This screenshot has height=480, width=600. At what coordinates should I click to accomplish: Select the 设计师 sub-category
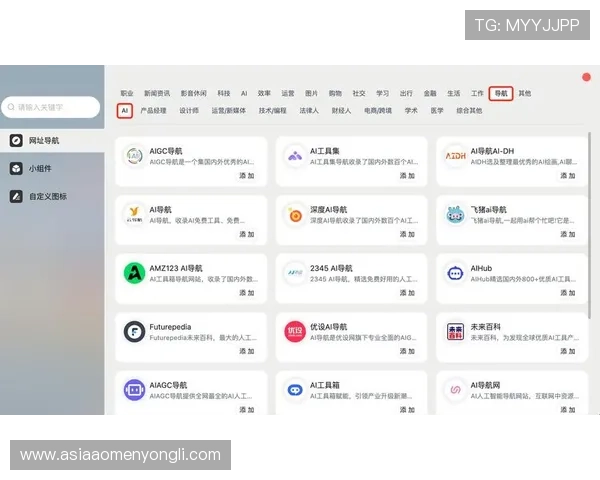(189, 111)
